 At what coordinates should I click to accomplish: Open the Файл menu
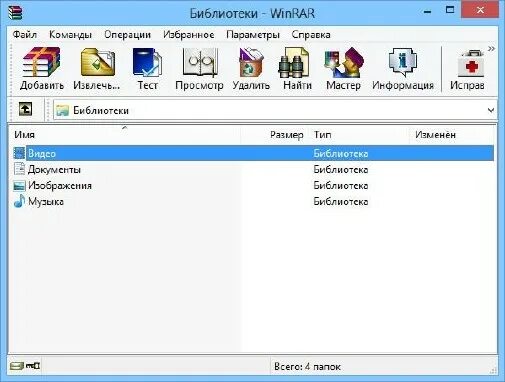(24, 35)
